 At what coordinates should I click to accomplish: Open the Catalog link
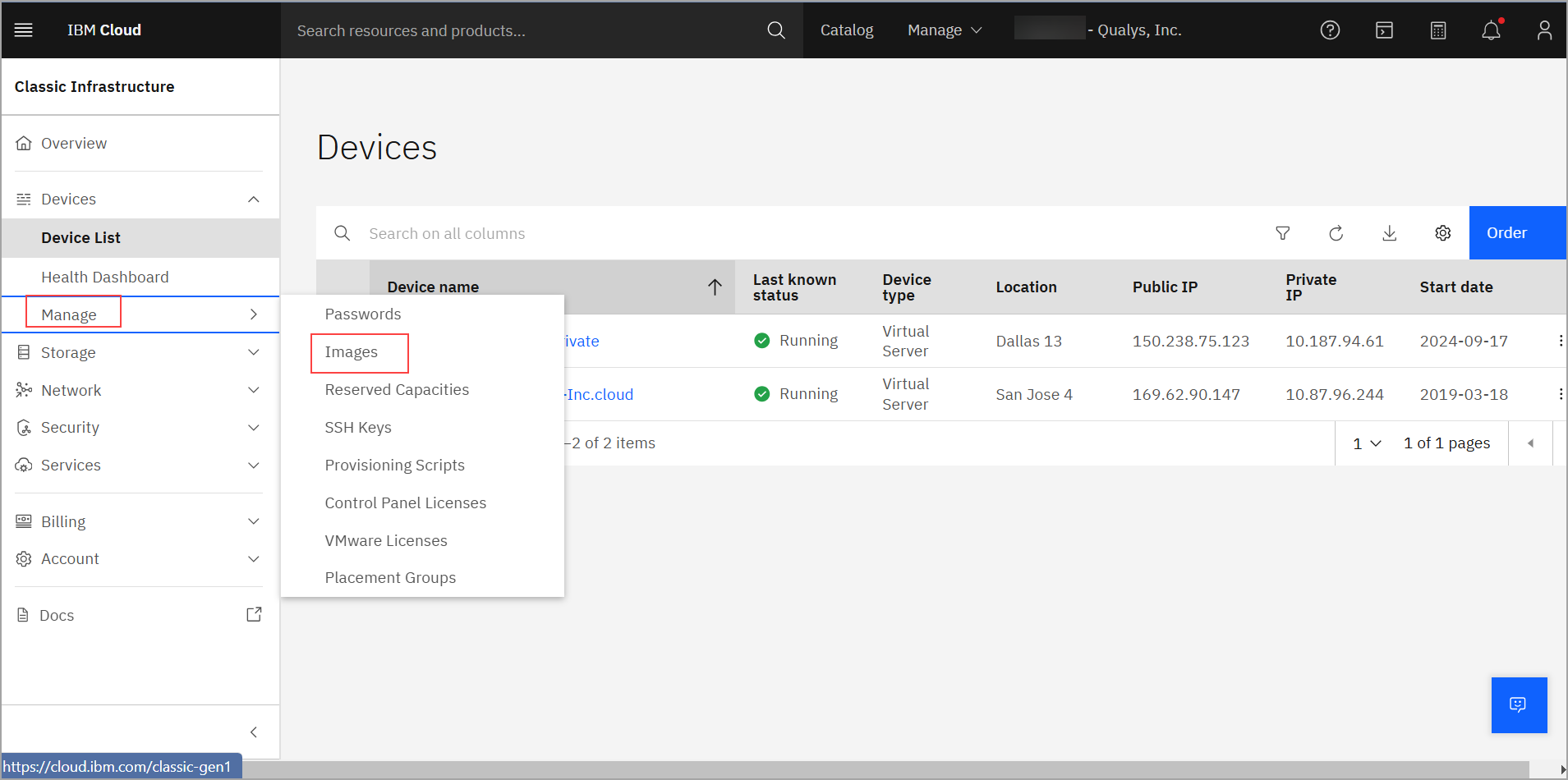[x=846, y=30]
